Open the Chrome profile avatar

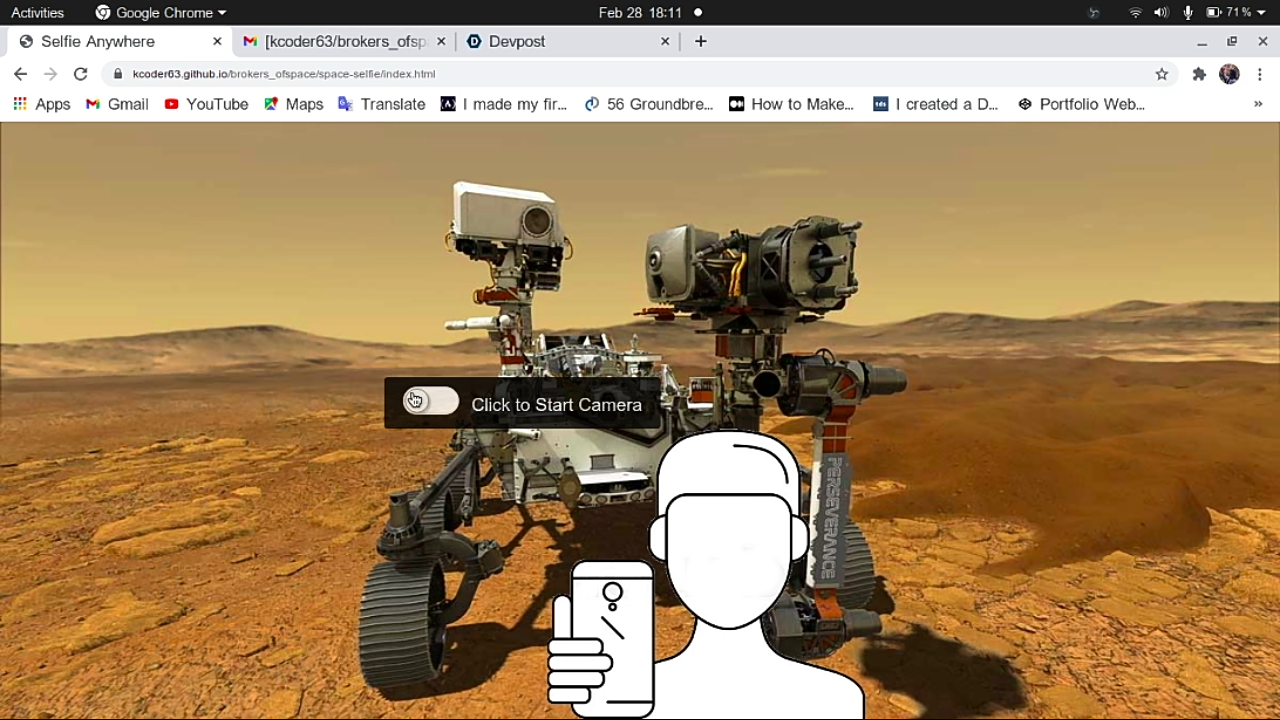[1229, 74]
